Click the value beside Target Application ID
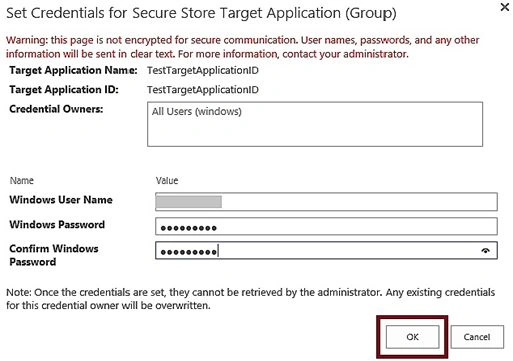The width and height of the screenshot is (513, 361). click(203, 90)
